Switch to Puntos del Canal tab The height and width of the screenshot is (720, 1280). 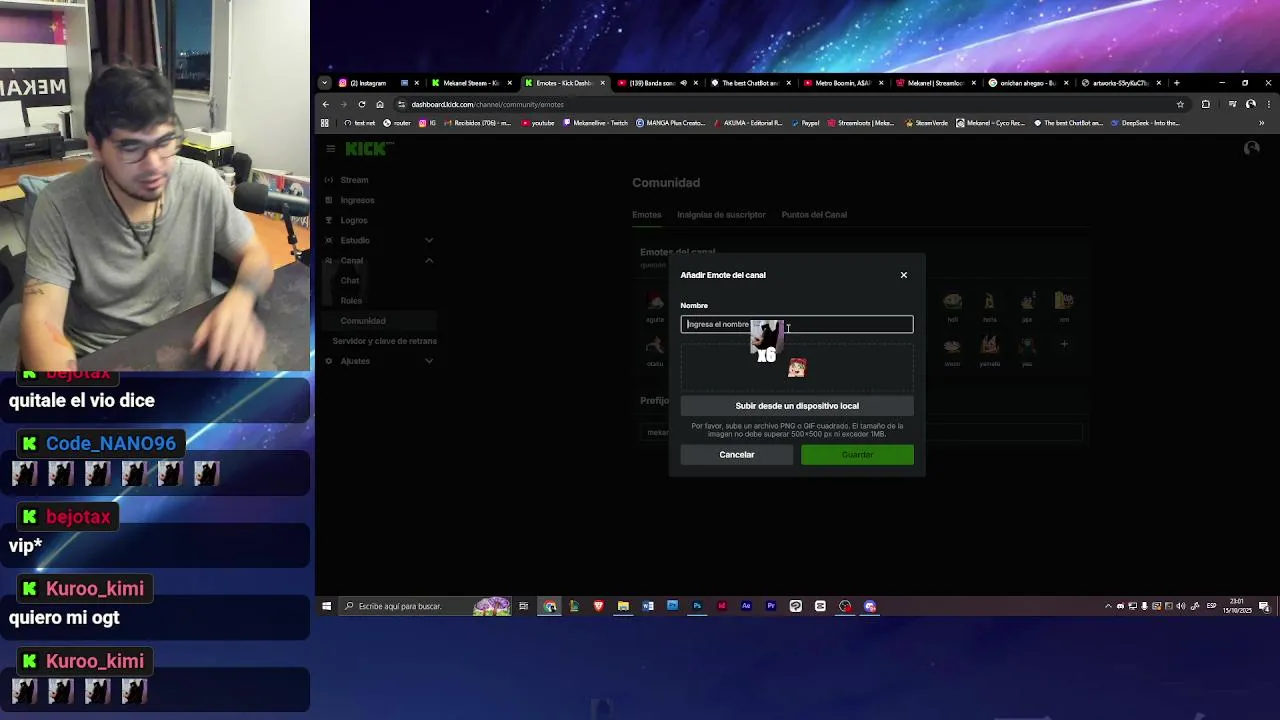(814, 215)
